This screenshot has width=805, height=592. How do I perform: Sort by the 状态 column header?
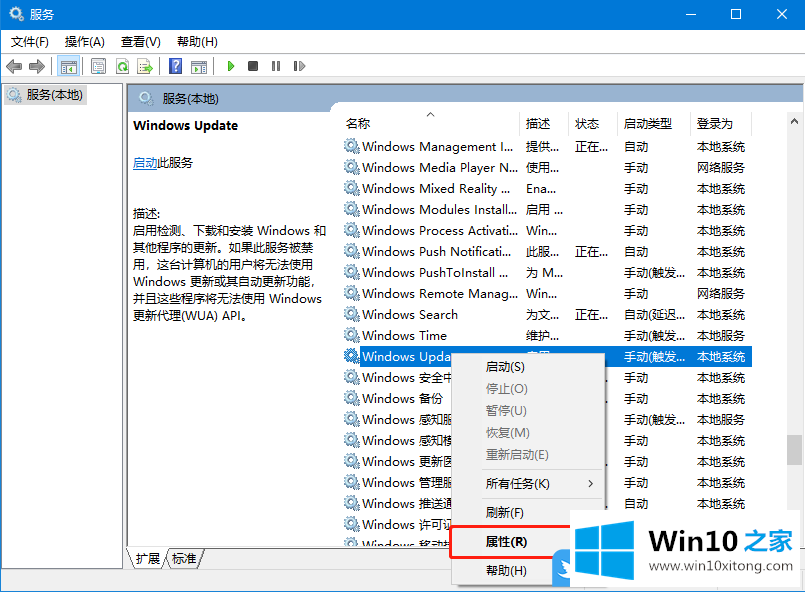(x=592, y=123)
